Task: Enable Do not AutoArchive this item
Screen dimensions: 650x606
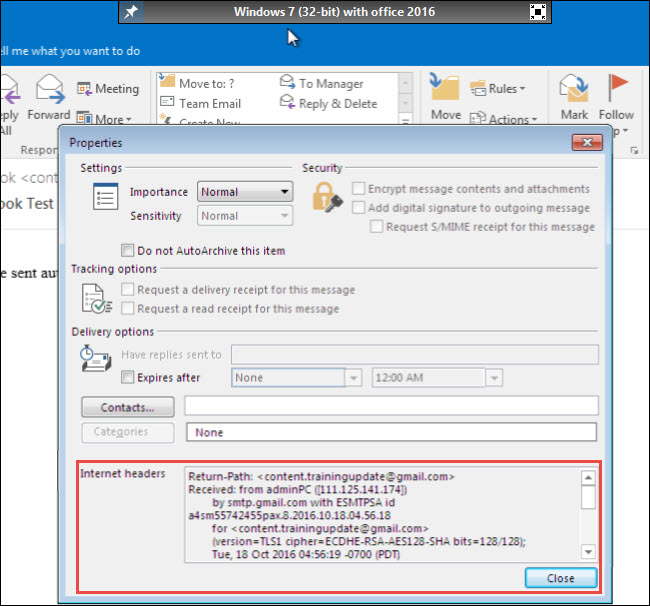Action: (127, 250)
